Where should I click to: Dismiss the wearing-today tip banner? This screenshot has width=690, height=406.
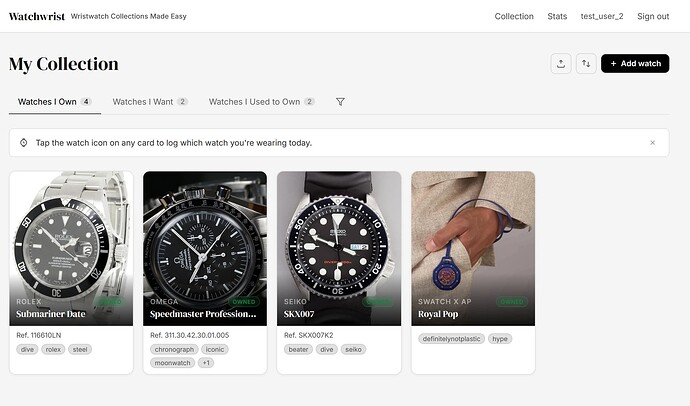point(653,143)
